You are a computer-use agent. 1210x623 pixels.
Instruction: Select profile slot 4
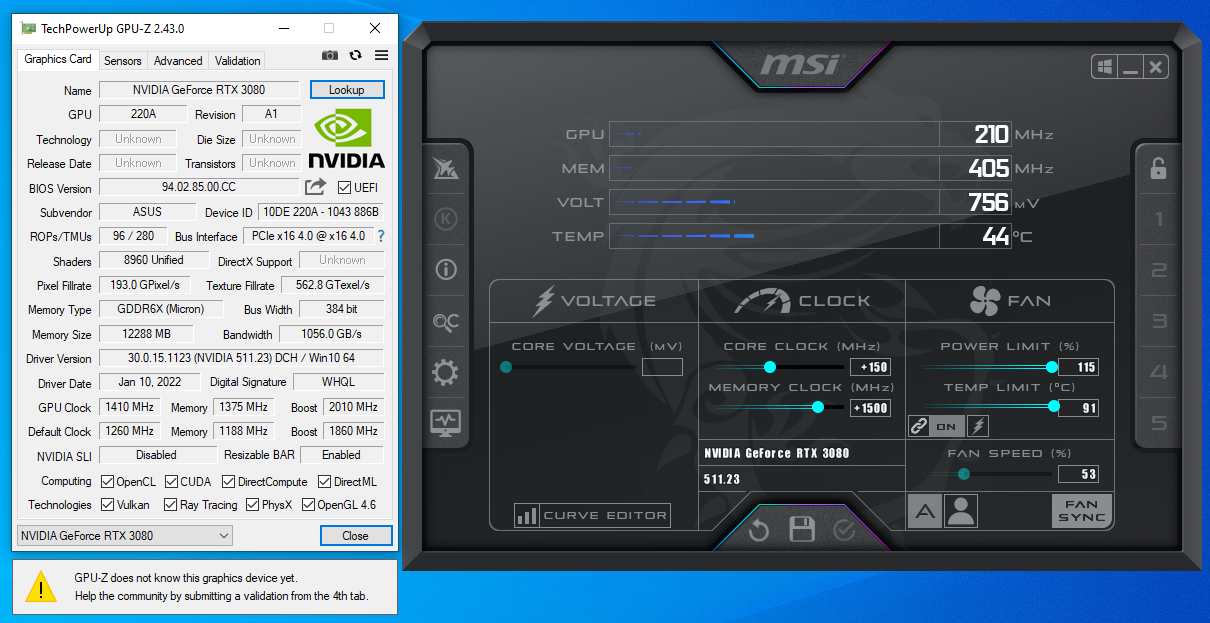tap(1159, 372)
